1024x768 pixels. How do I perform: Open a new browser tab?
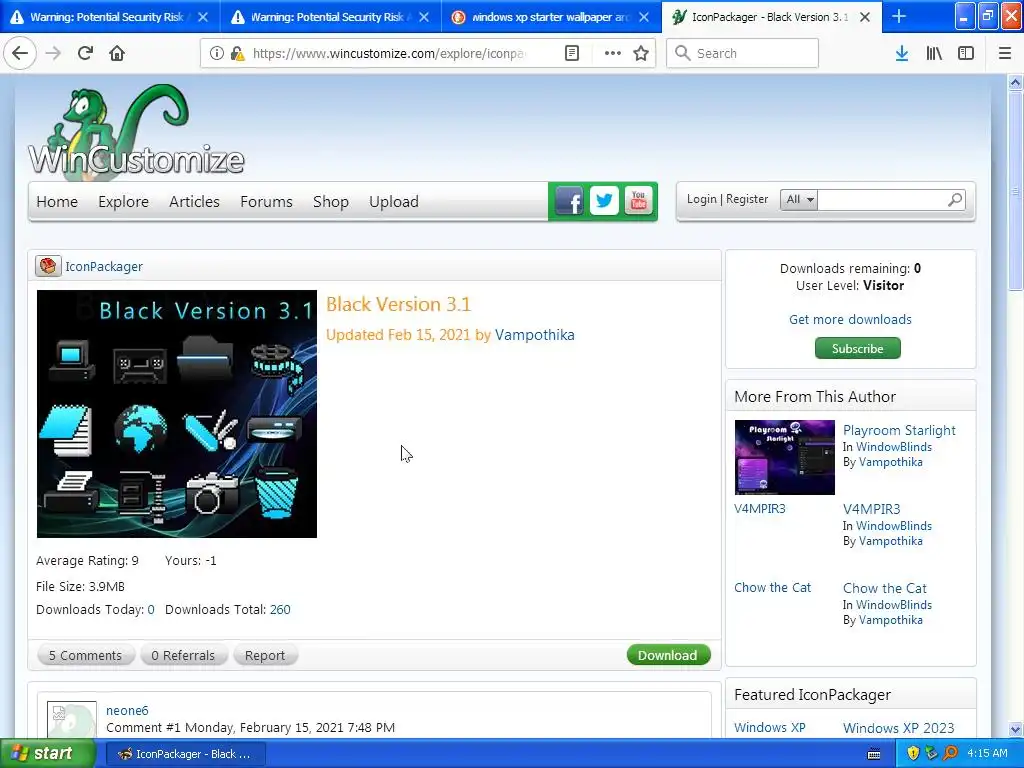point(899,16)
